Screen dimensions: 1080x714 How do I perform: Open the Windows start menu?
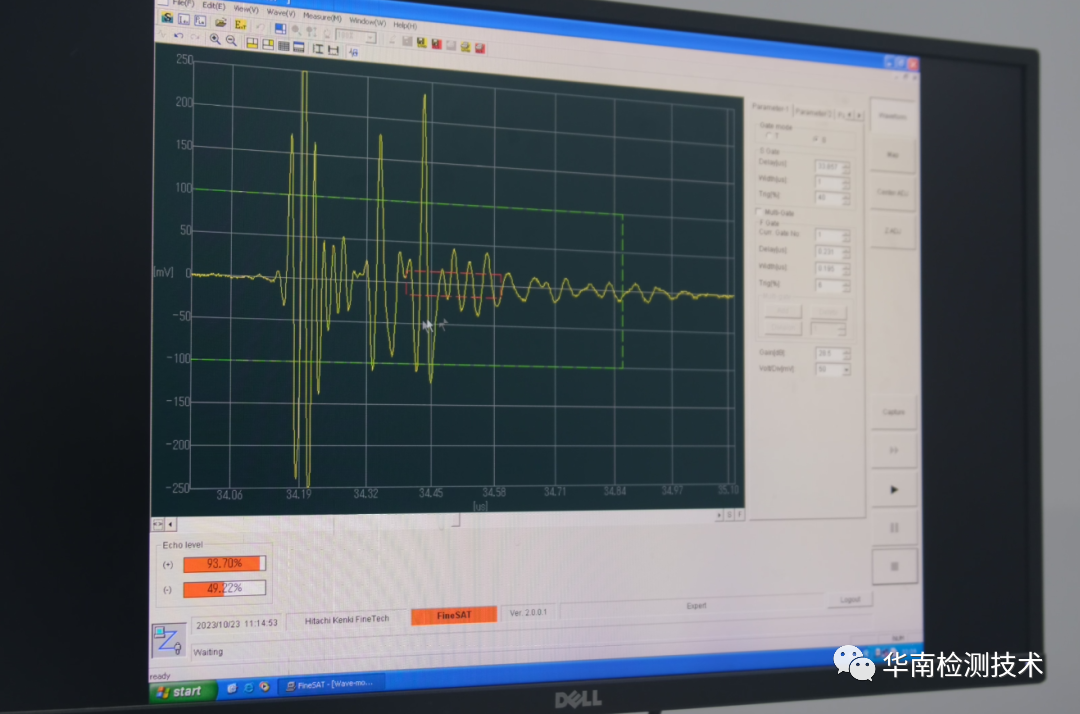tap(183, 691)
